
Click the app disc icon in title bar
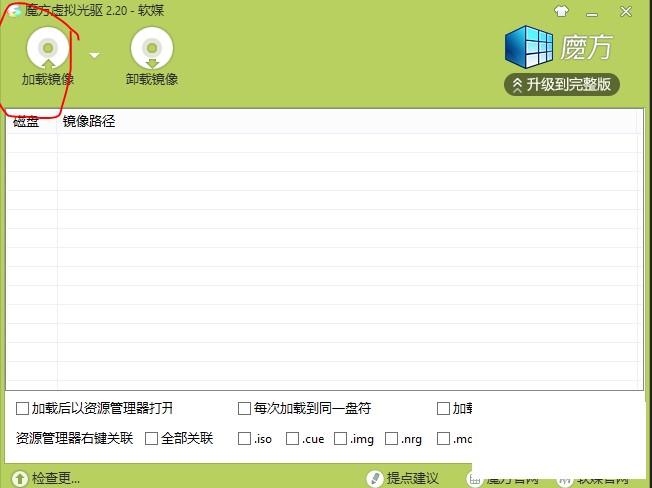(x=14, y=11)
